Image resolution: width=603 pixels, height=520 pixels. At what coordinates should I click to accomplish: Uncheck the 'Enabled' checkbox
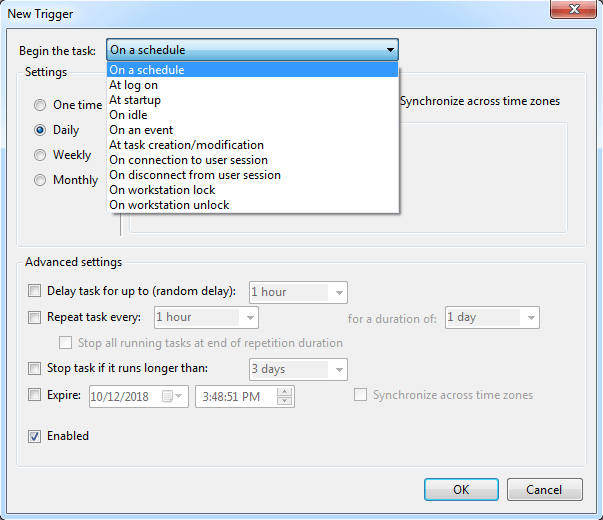click(34, 436)
